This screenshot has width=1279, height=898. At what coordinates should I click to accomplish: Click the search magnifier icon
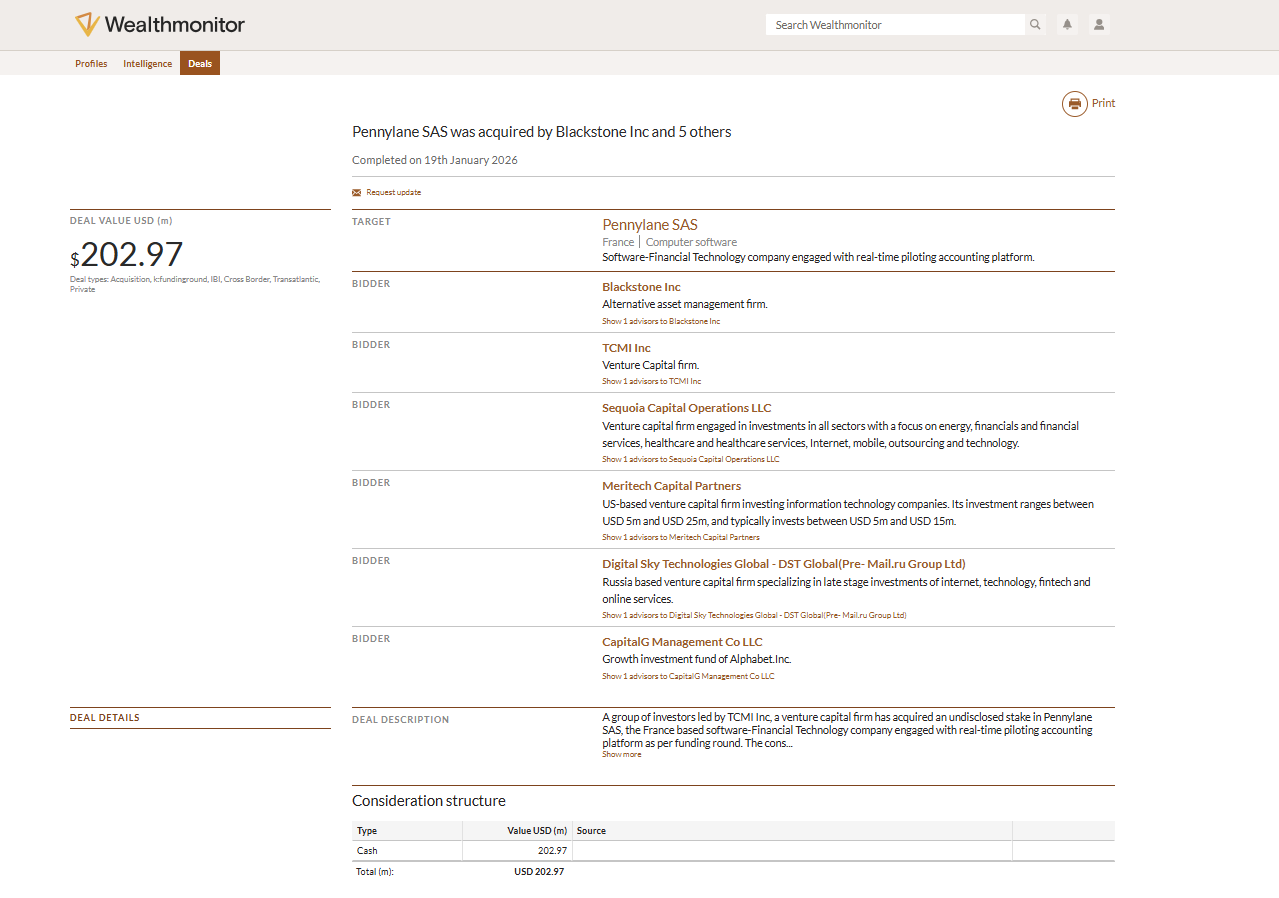1034,24
